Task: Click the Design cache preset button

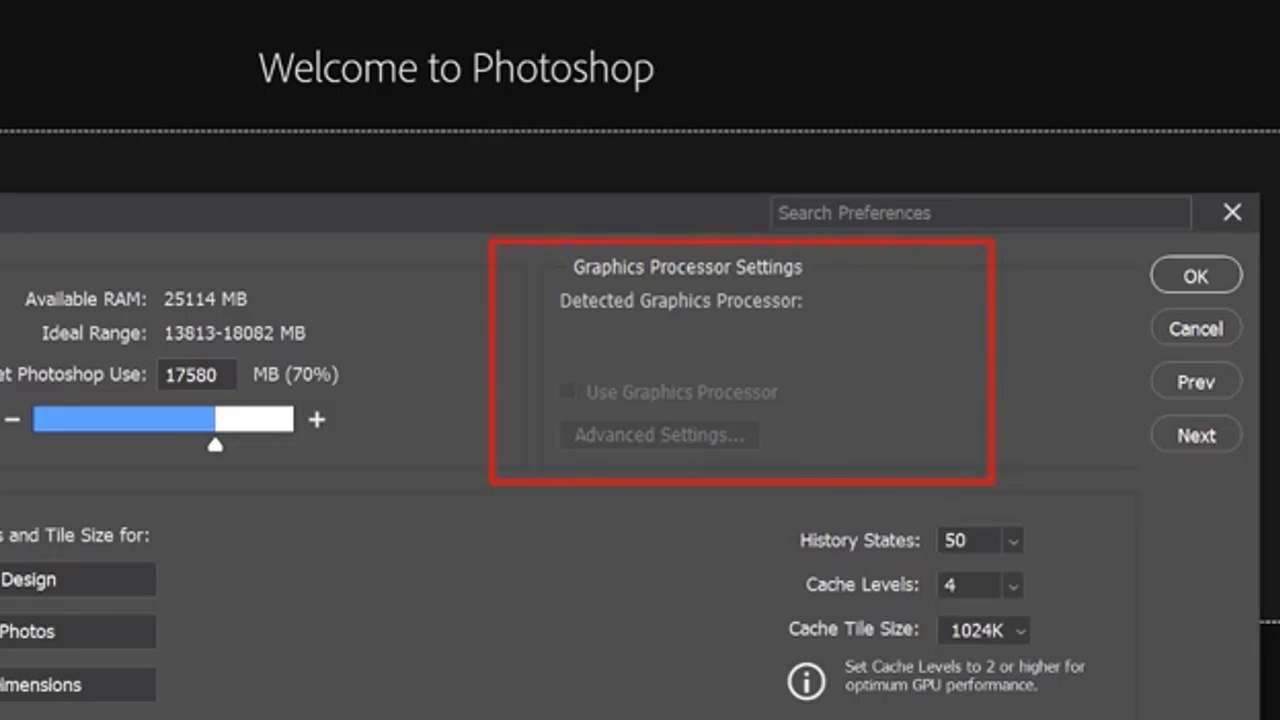Action: 77,580
